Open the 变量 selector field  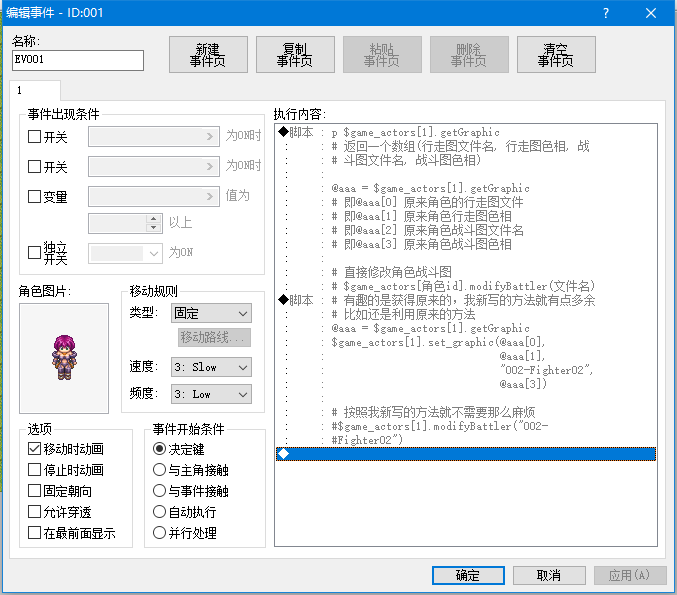coord(154,196)
